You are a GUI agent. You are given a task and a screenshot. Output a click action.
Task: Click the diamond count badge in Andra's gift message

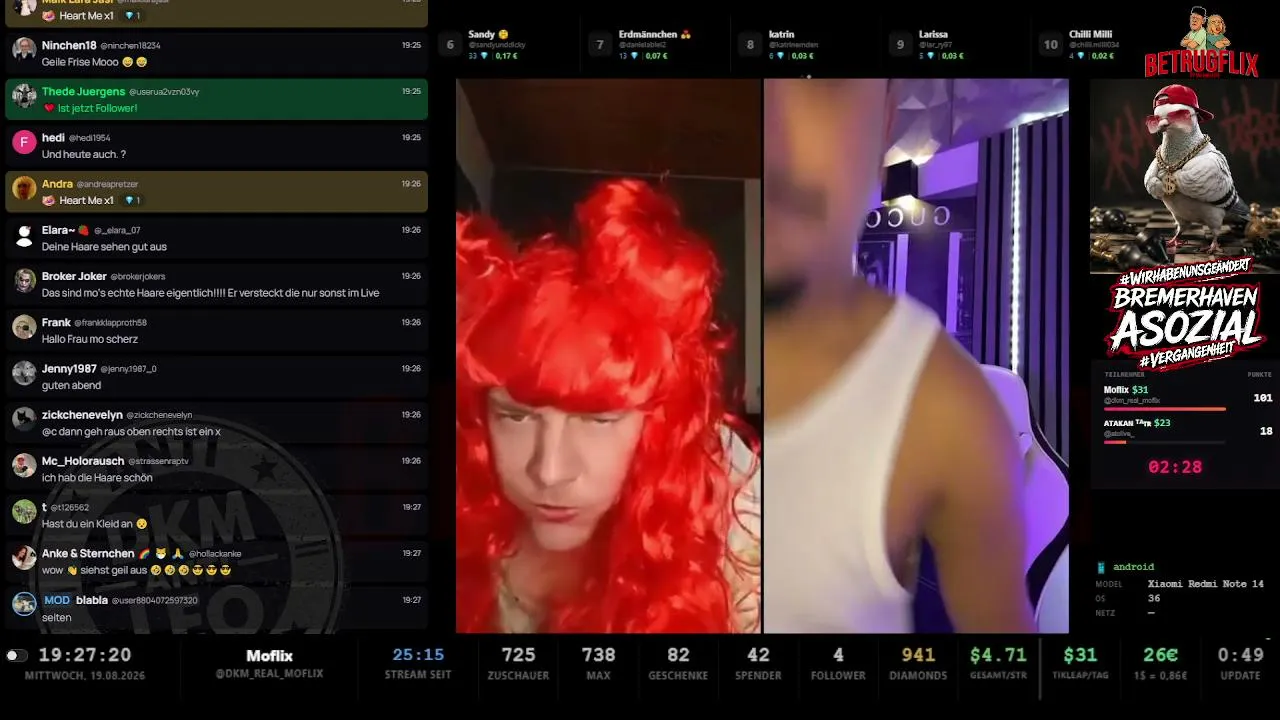coord(133,200)
